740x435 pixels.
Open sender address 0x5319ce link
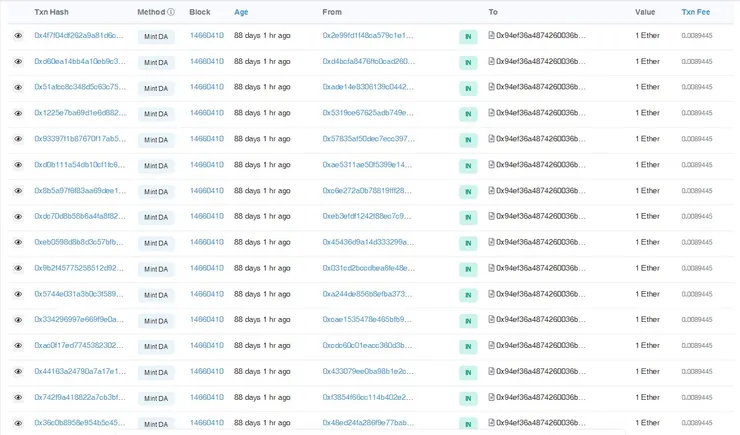[368, 113]
